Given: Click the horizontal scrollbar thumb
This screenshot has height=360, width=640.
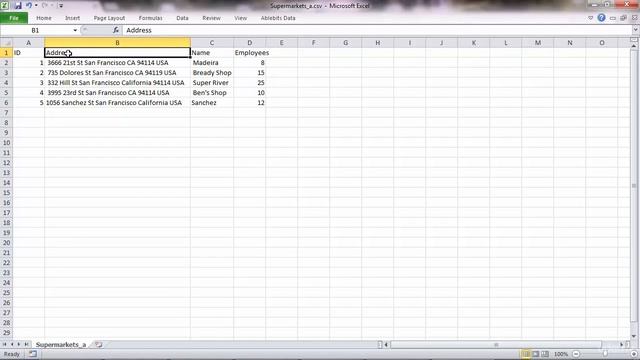Looking at the screenshot, I should click(x=496, y=344).
